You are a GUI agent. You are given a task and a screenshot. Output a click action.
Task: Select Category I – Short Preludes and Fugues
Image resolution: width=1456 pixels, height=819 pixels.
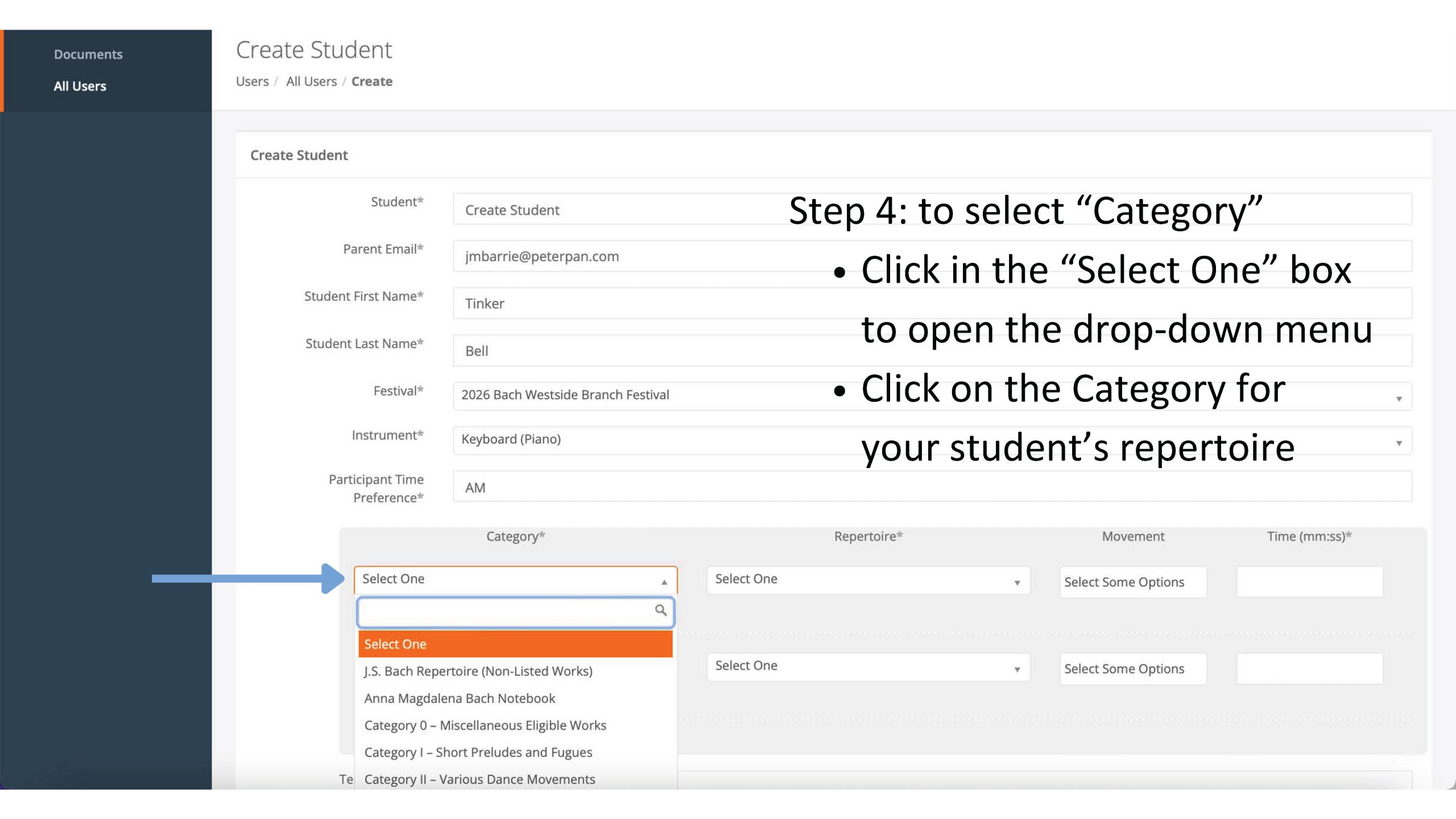[478, 752]
